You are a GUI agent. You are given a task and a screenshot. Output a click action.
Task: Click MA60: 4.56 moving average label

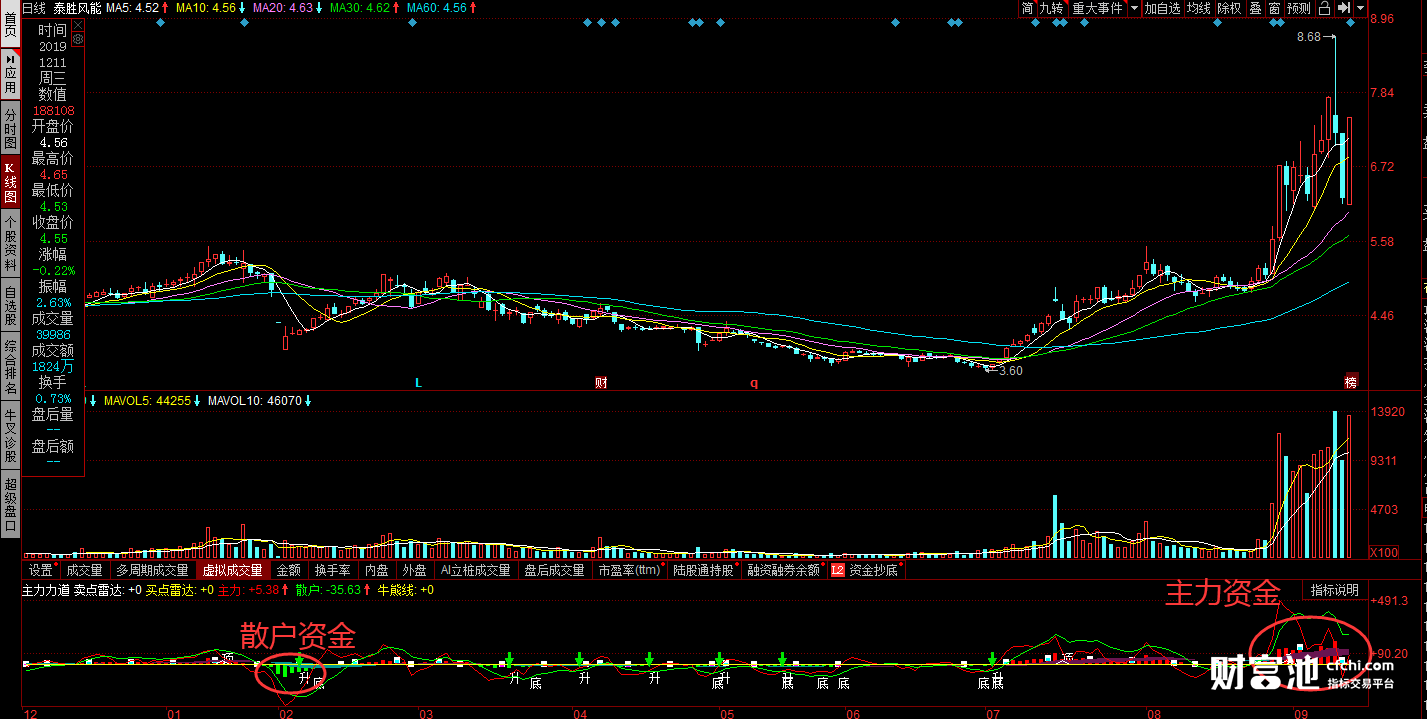coord(437,8)
